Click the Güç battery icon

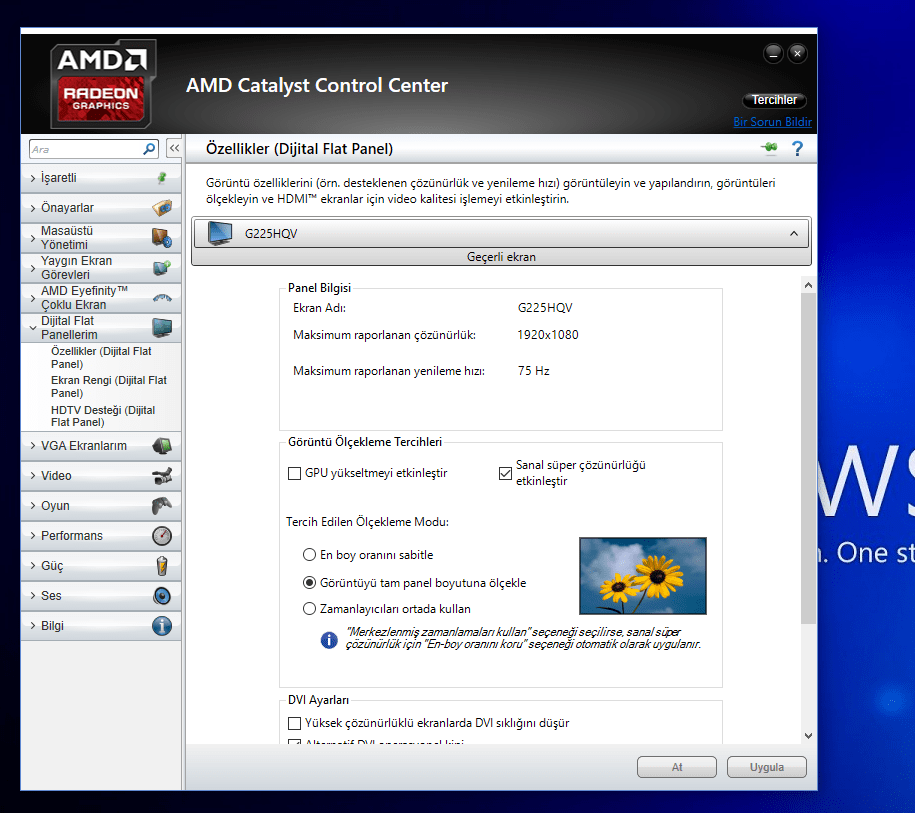[162, 566]
